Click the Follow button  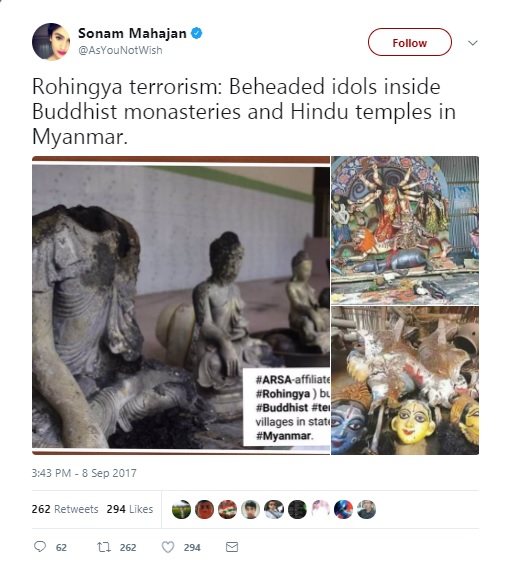click(x=410, y=42)
